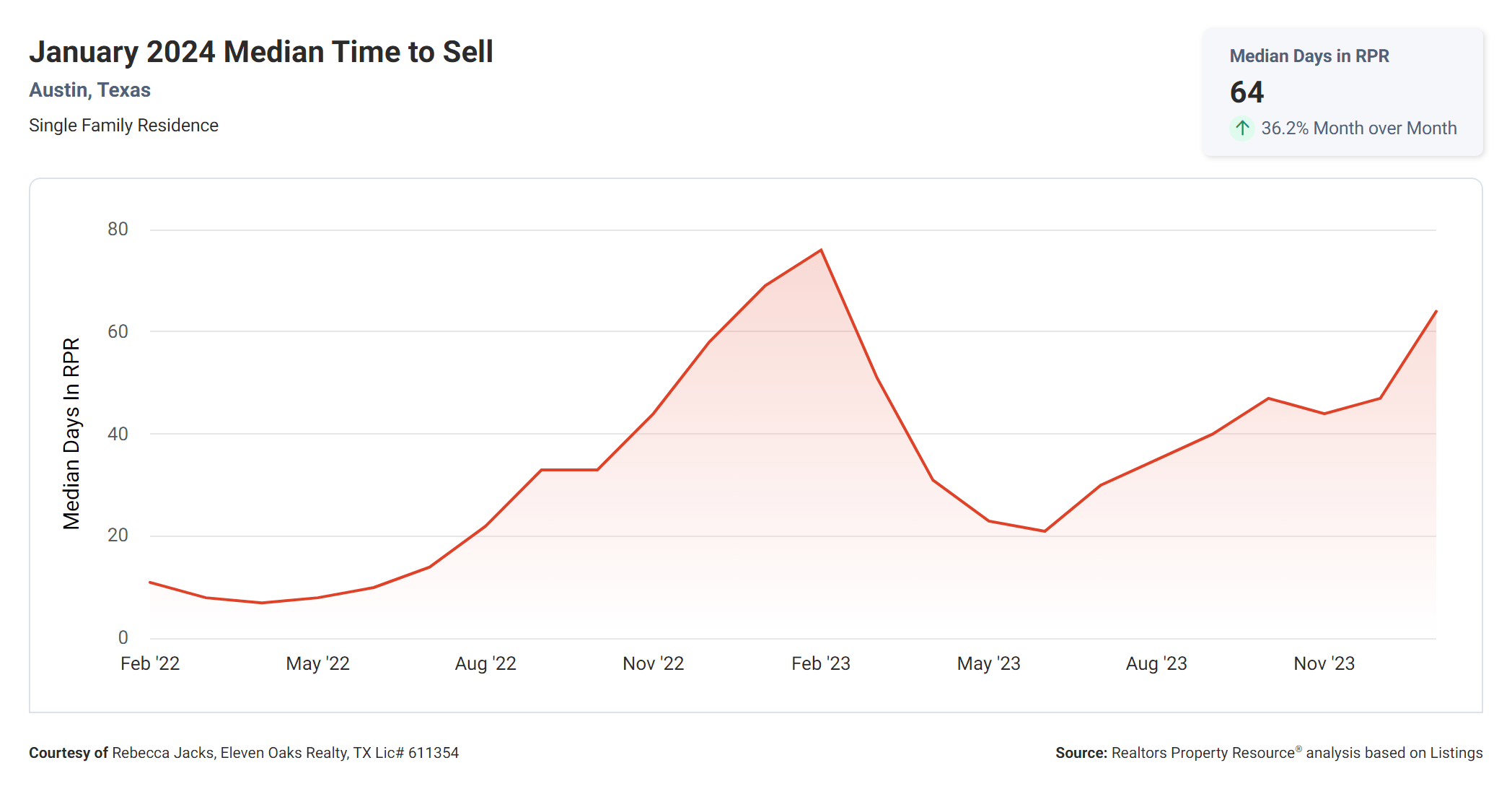Click '36.2% Month over Month' text
The height and width of the screenshot is (794, 1512).
pos(1358,128)
